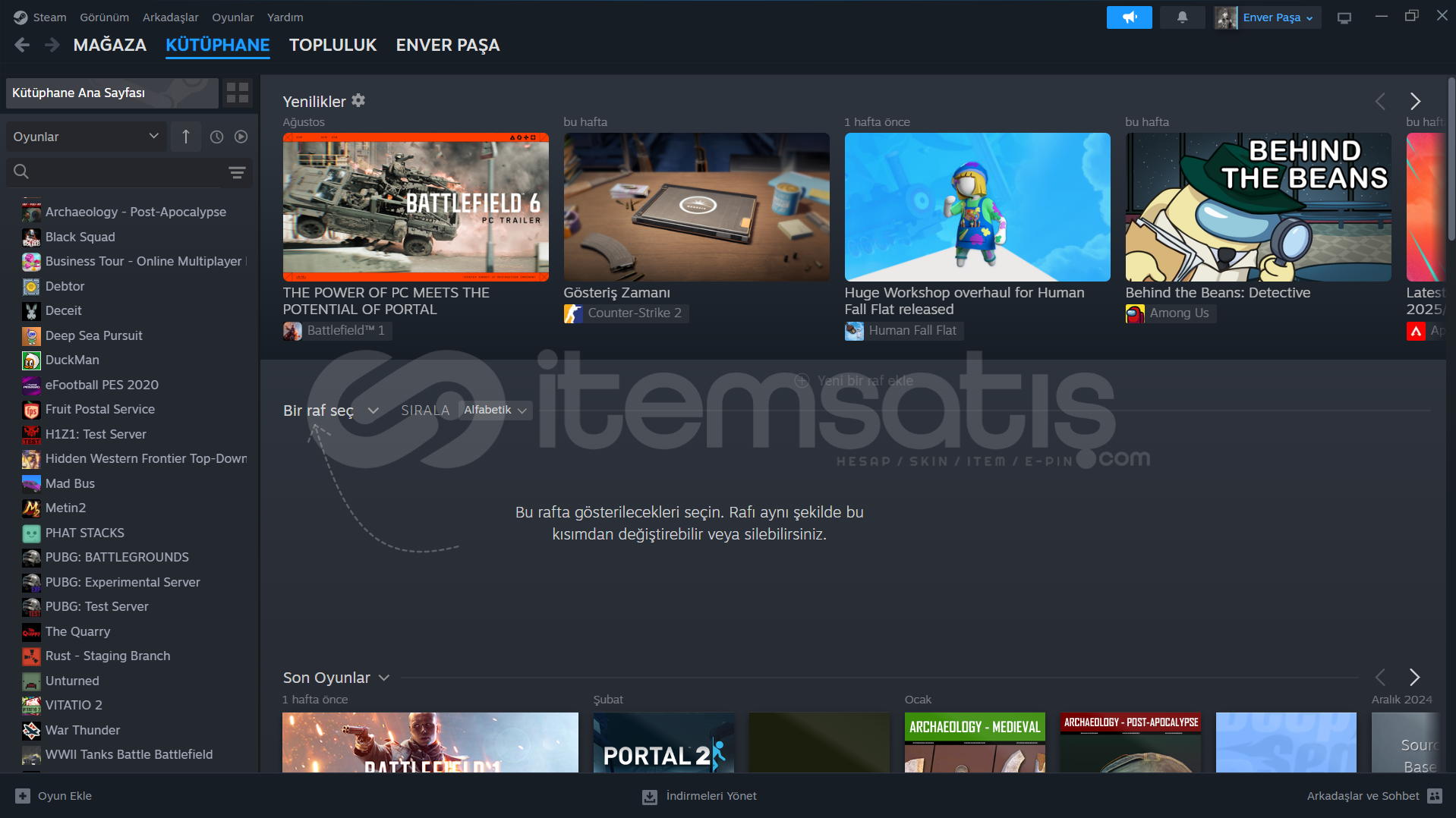
Task: Select eFootball PES 2020 in list
Action: [x=102, y=385]
